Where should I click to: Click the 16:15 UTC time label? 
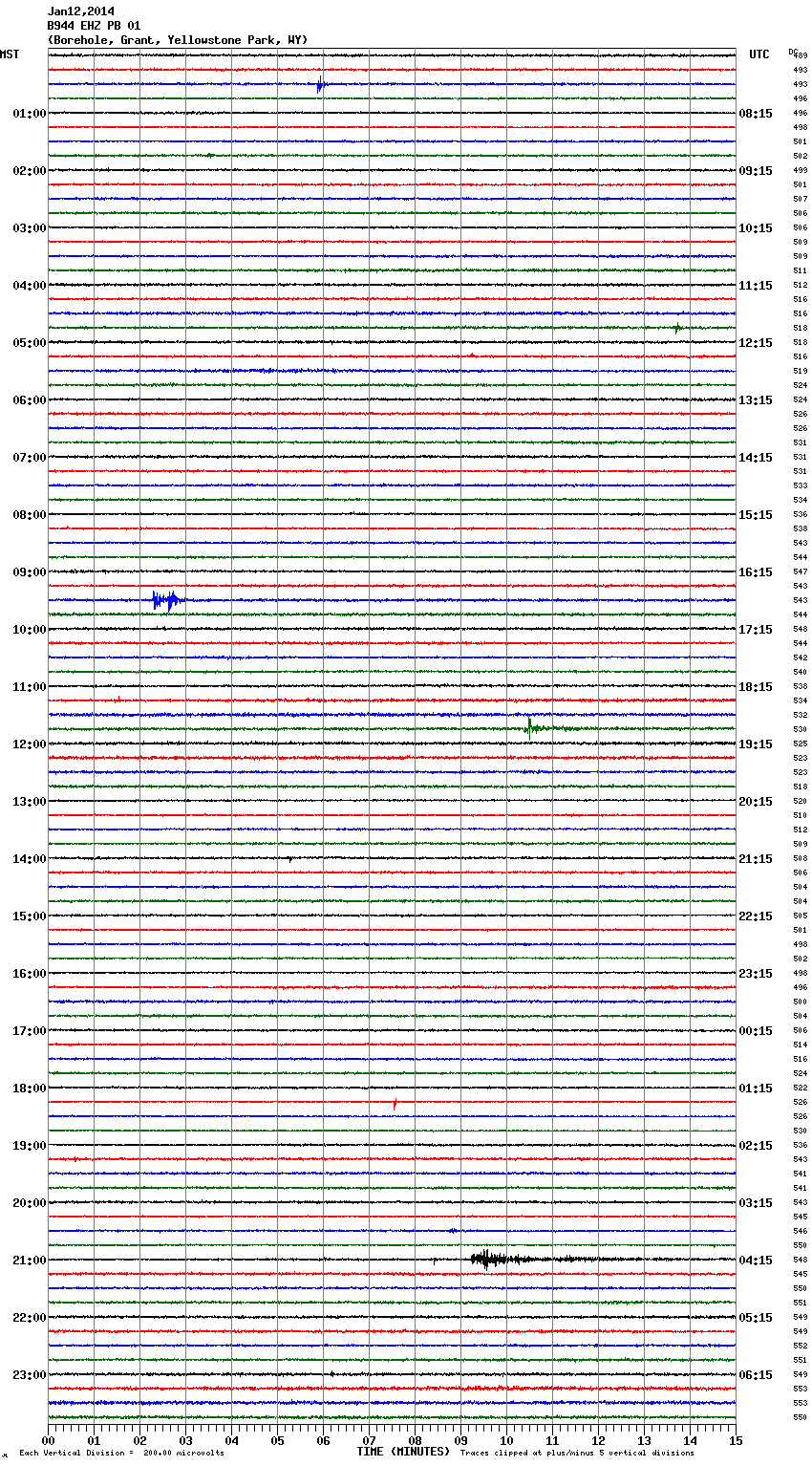pos(756,572)
